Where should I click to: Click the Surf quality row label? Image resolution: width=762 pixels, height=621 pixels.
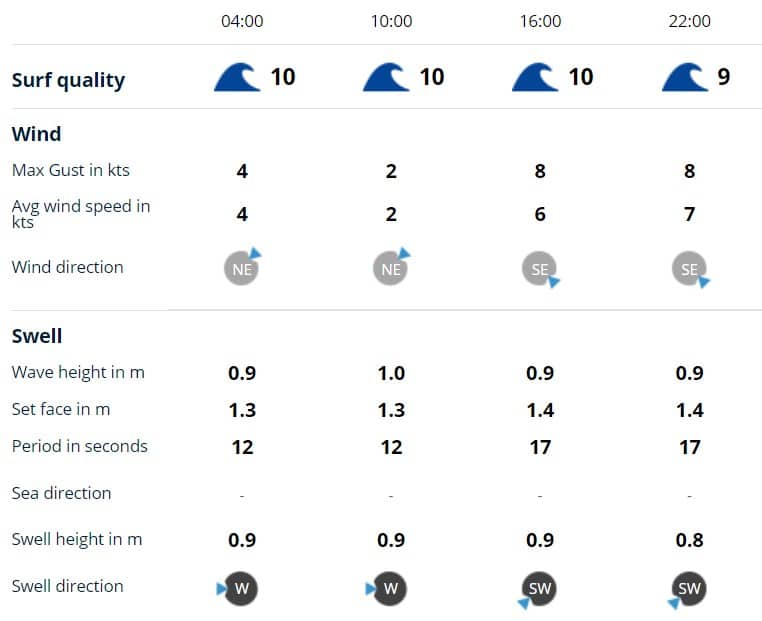click(x=68, y=80)
